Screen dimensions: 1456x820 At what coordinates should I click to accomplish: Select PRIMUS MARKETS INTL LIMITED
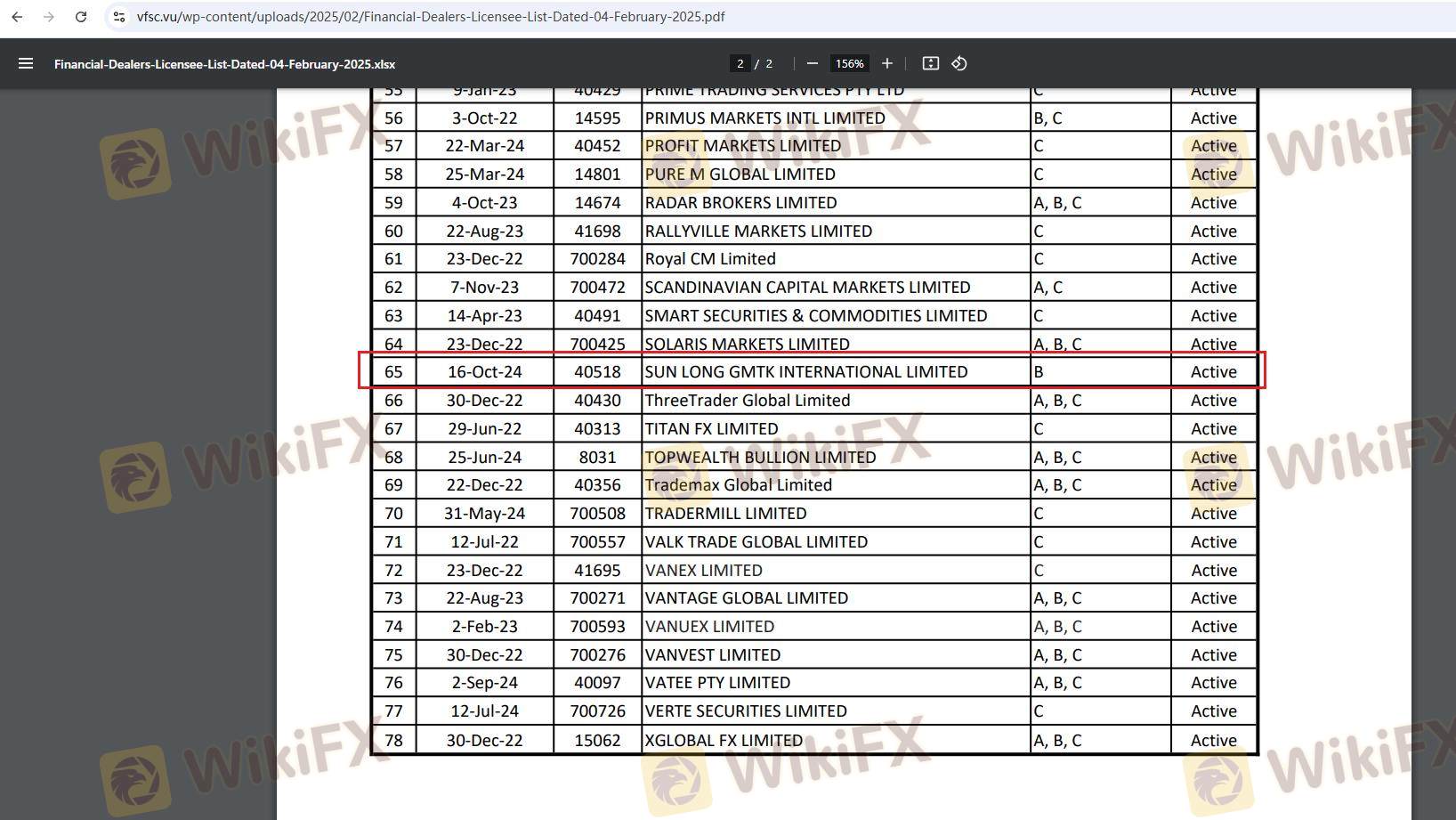(765, 118)
